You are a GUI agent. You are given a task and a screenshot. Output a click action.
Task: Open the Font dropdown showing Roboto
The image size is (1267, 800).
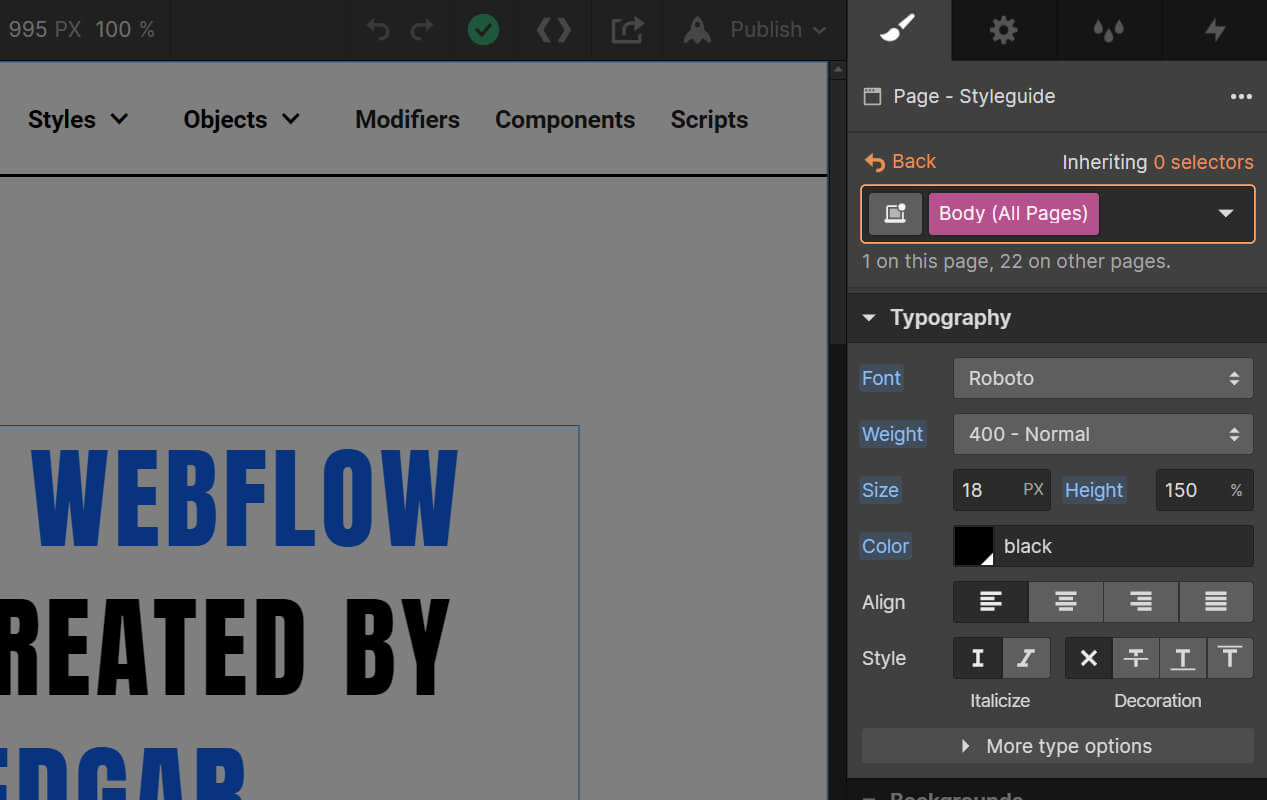[x=1103, y=378]
